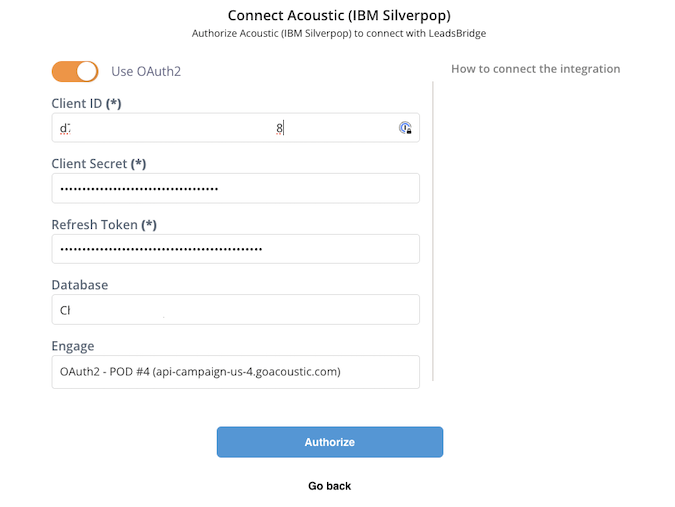The width and height of the screenshot is (675, 507).
Task: Click the vertical divider beside the form
Action: [433, 231]
